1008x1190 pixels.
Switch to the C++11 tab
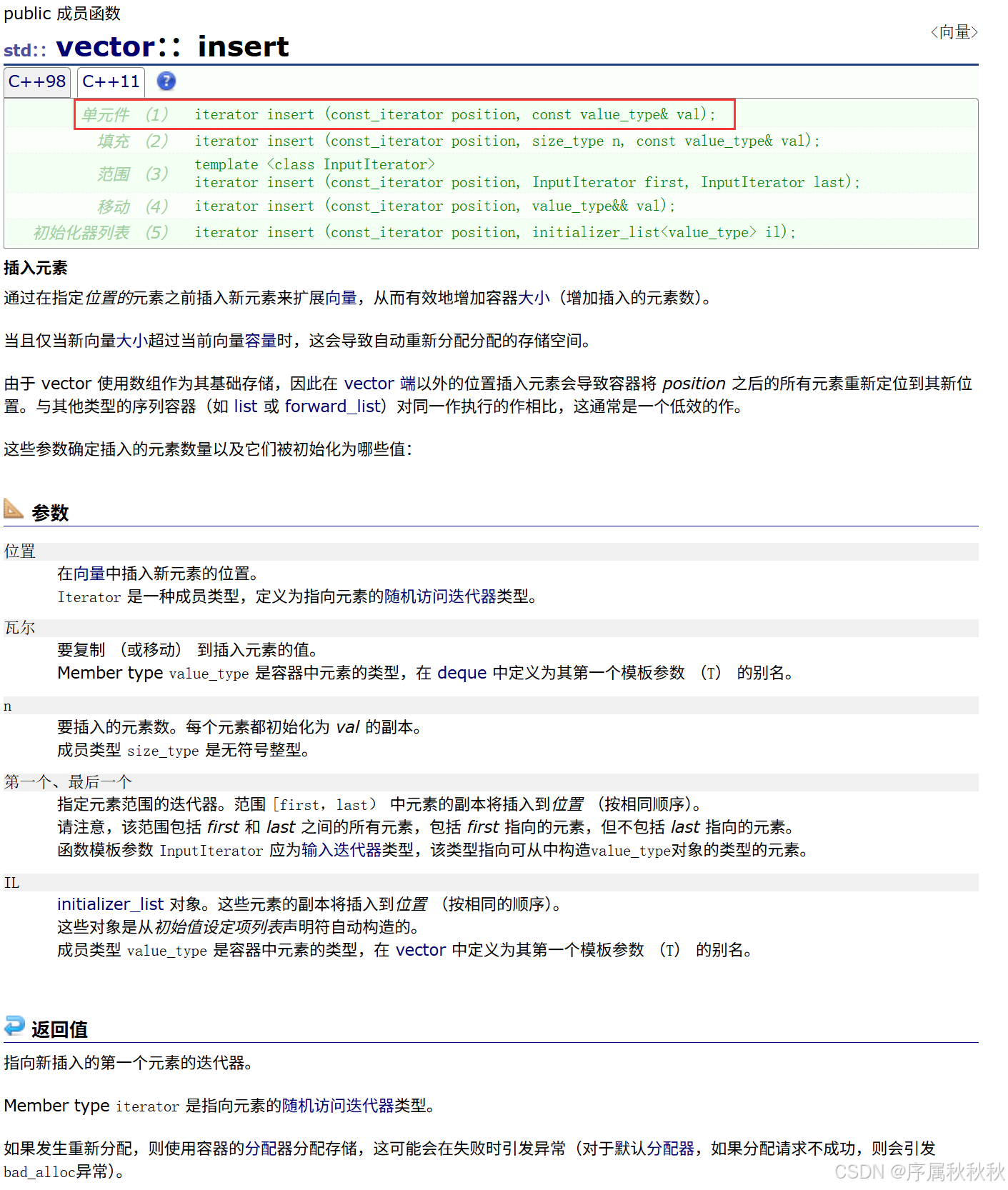click(x=111, y=81)
